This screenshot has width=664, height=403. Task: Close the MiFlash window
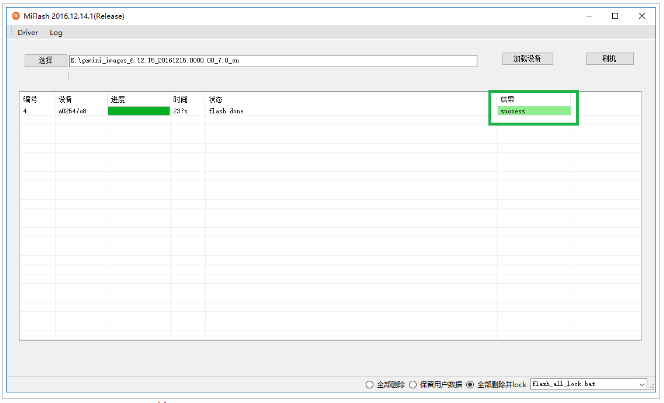(642, 16)
